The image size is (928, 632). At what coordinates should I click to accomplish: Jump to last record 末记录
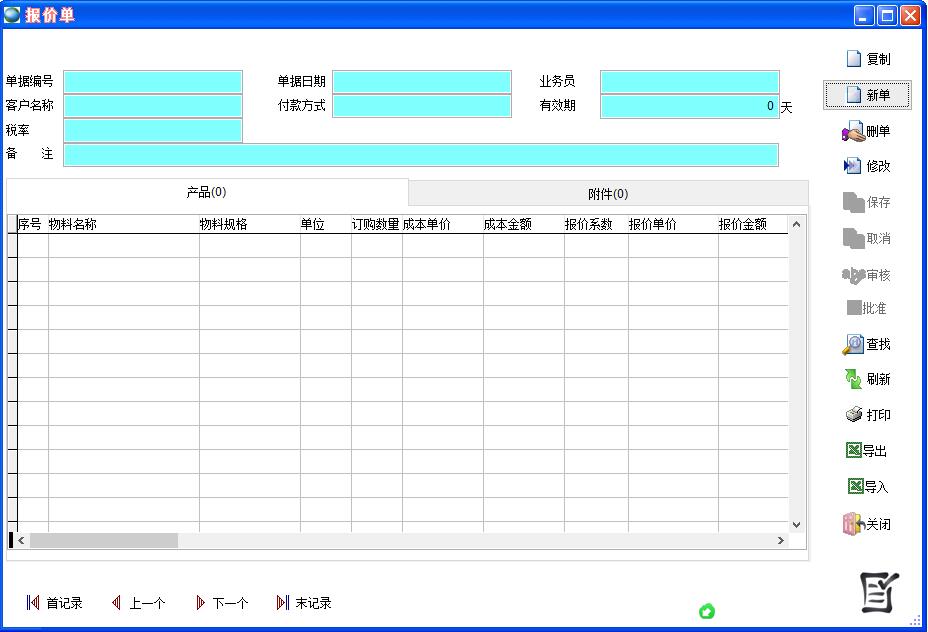tap(304, 603)
